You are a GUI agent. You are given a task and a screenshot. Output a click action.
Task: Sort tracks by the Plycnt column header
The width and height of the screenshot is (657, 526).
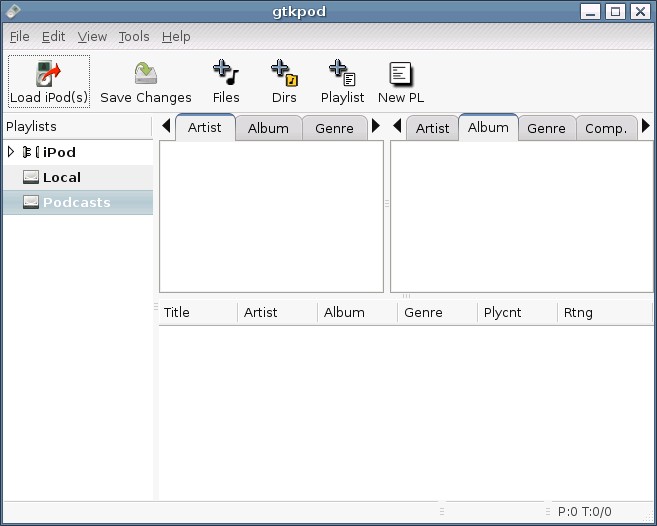(517, 312)
